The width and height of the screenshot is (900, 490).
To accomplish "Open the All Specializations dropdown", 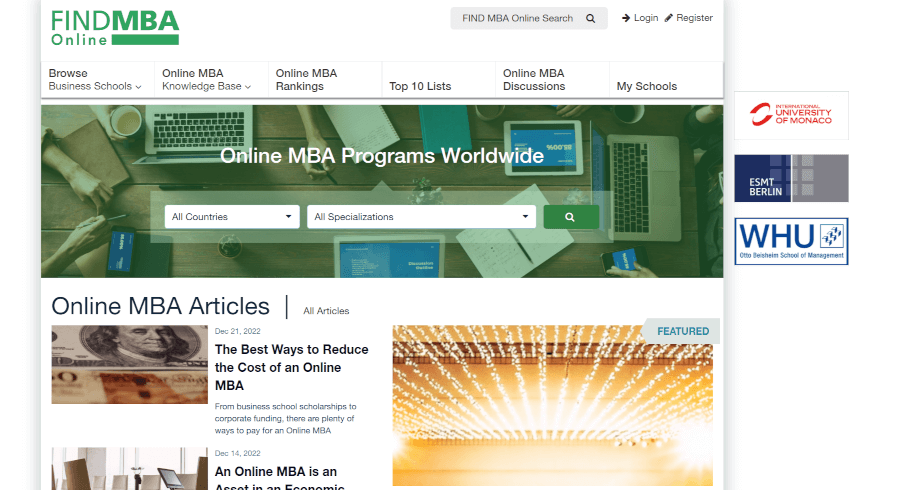I will (421, 217).
